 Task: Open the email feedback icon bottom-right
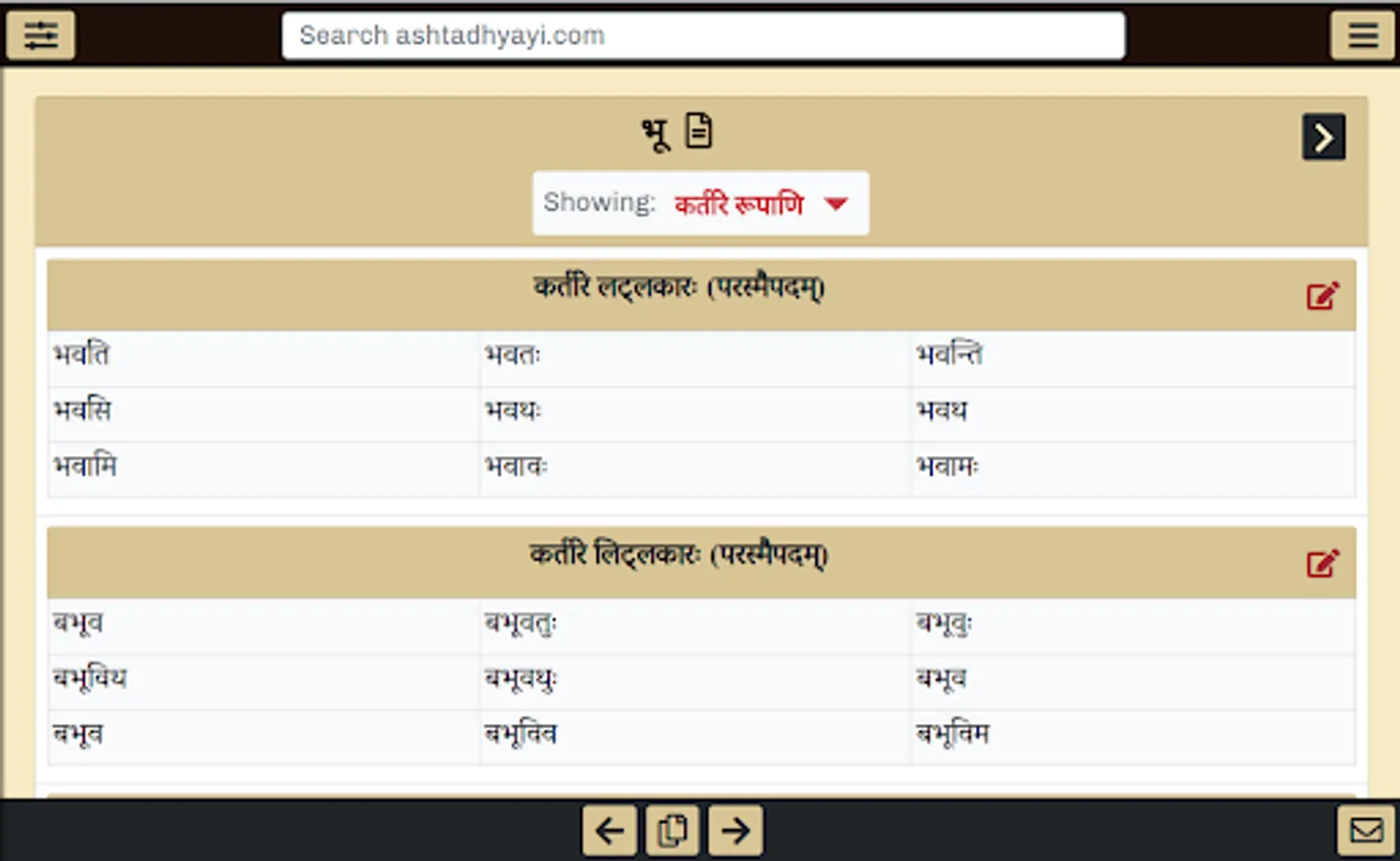[1367, 828]
